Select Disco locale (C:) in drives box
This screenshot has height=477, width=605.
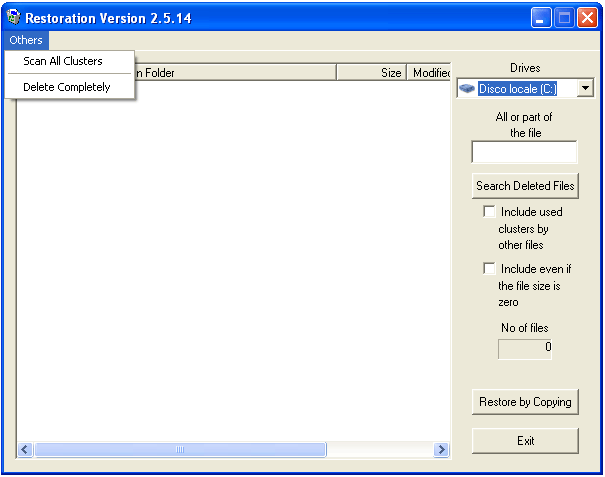pos(517,89)
